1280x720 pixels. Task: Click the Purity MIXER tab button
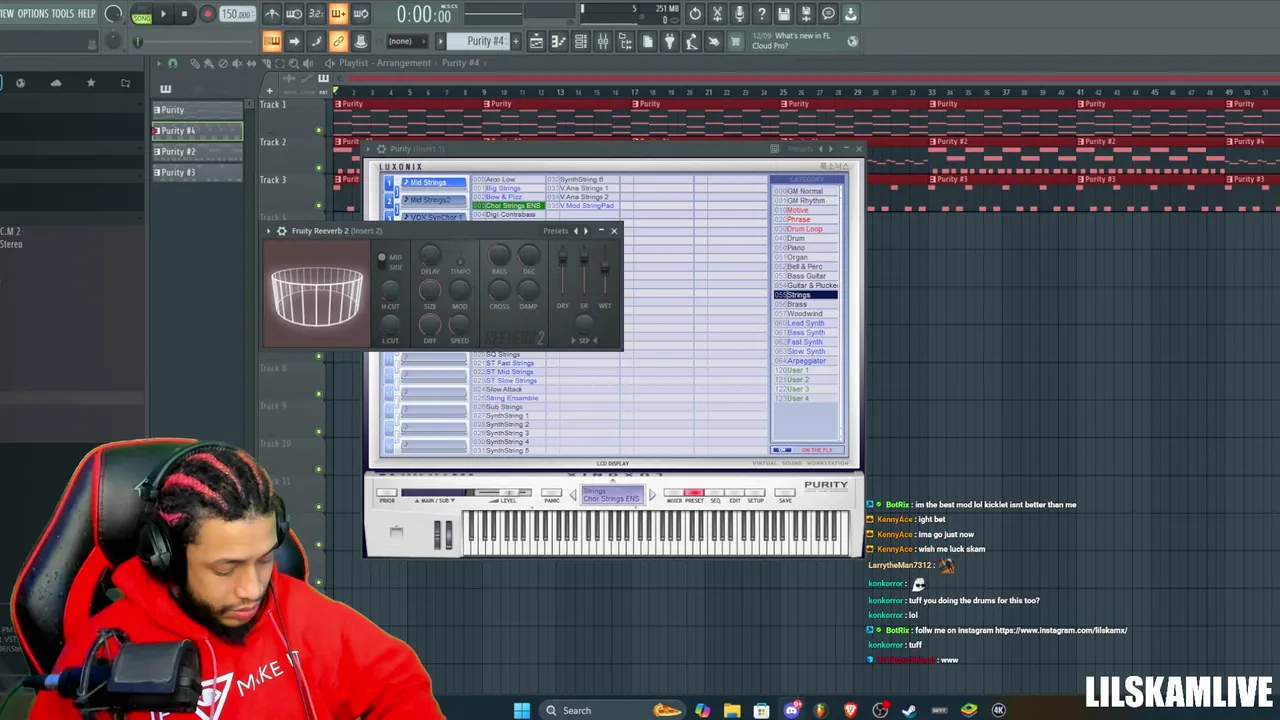[674, 494]
